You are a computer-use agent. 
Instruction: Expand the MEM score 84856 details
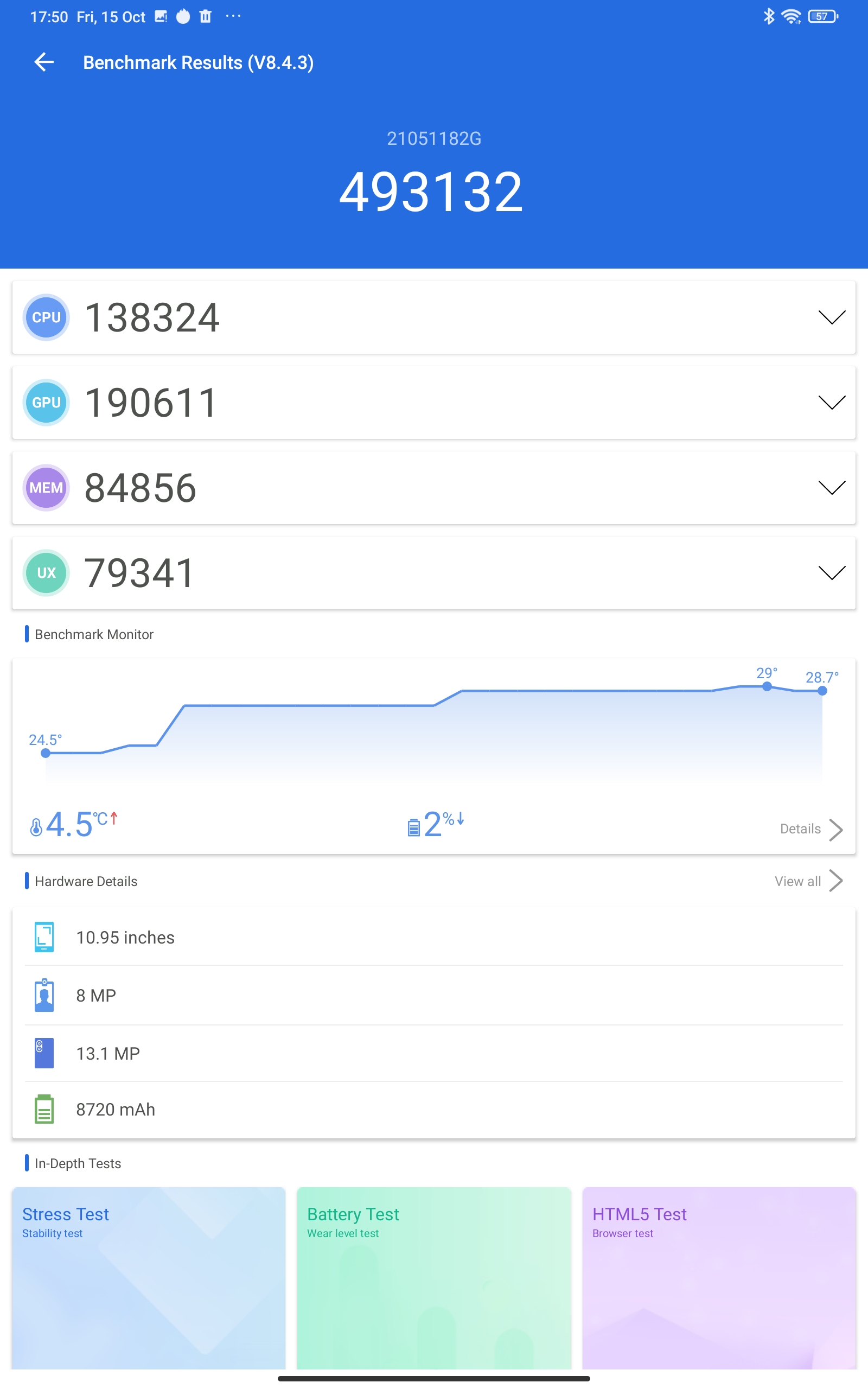(x=831, y=487)
